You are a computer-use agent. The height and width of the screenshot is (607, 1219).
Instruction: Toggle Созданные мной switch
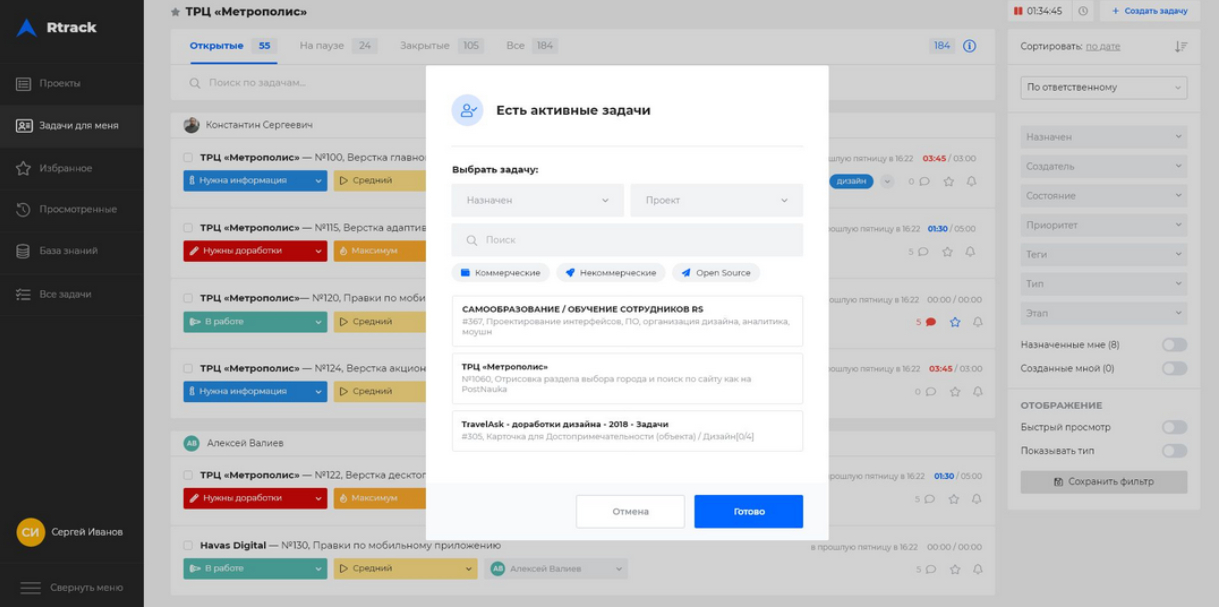tap(1174, 368)
